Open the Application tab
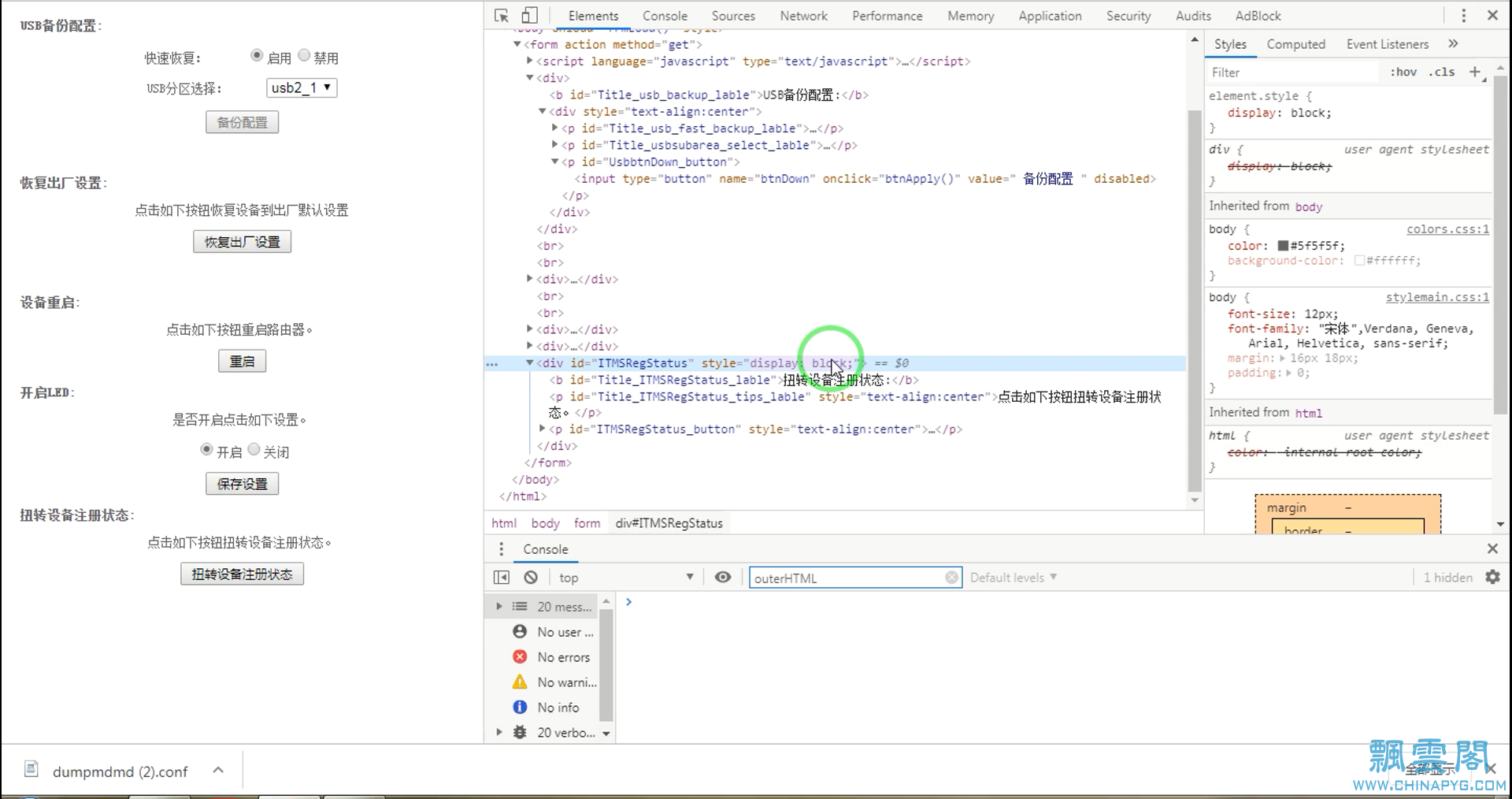This screenshot has height=799, width=1512. point(1050,16)
